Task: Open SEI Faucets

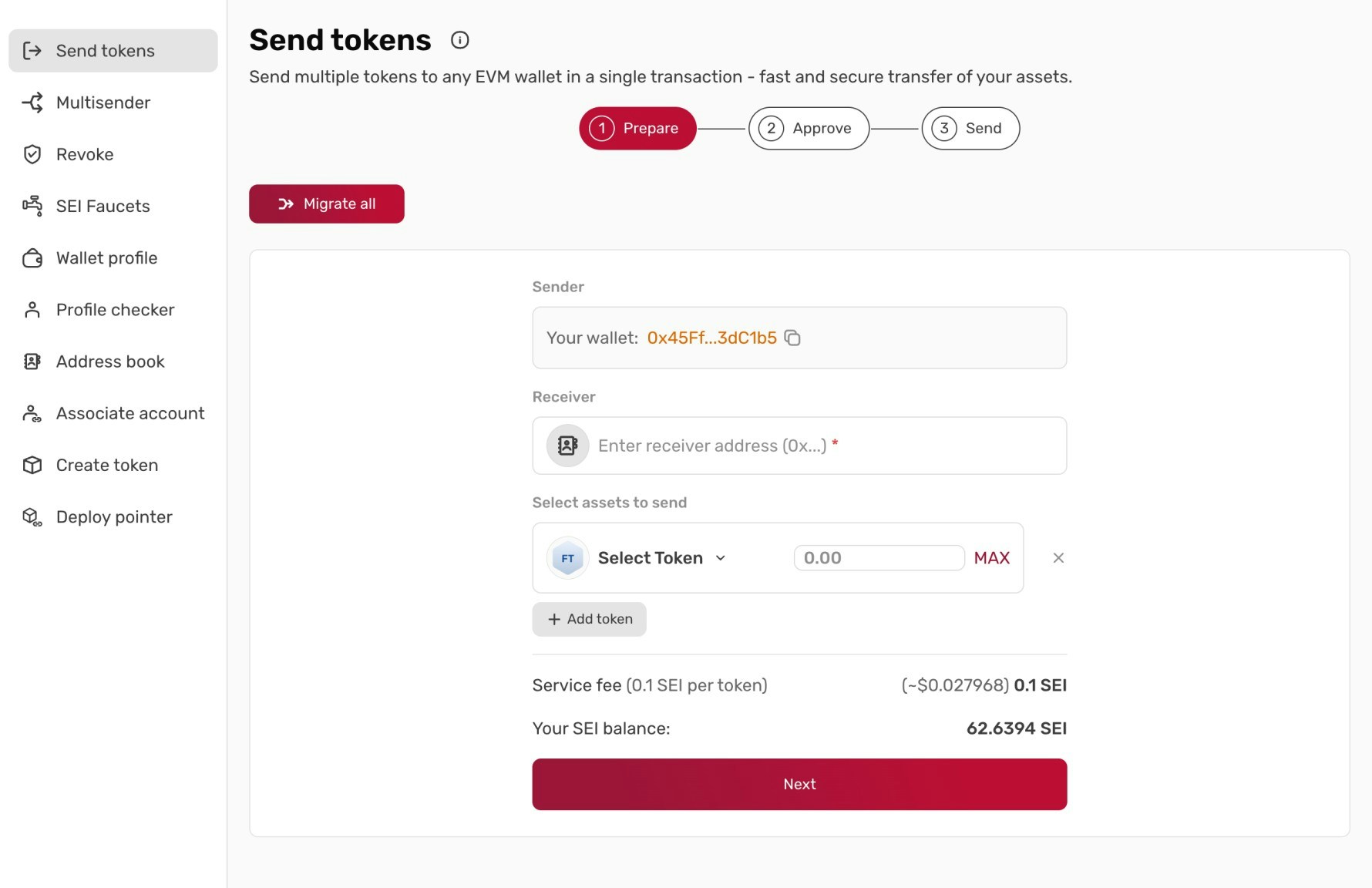Action: (102, 206)
